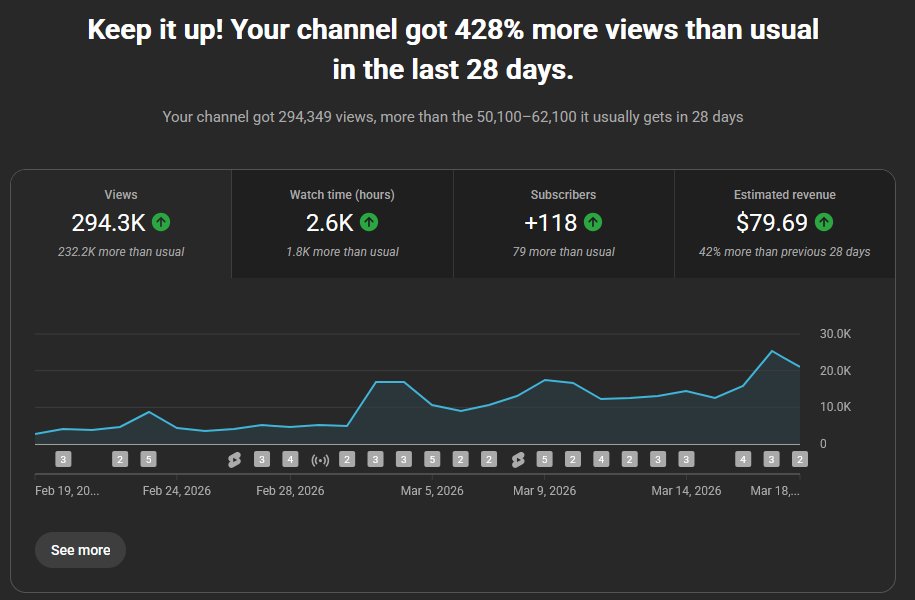Click the 10.0K axis label

tap(835, 407)
